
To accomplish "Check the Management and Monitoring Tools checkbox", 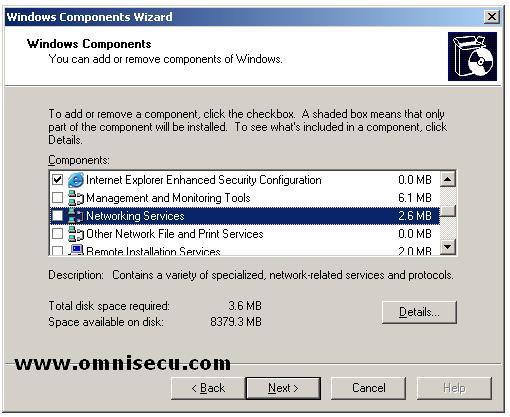I will (x=58, y=198).
